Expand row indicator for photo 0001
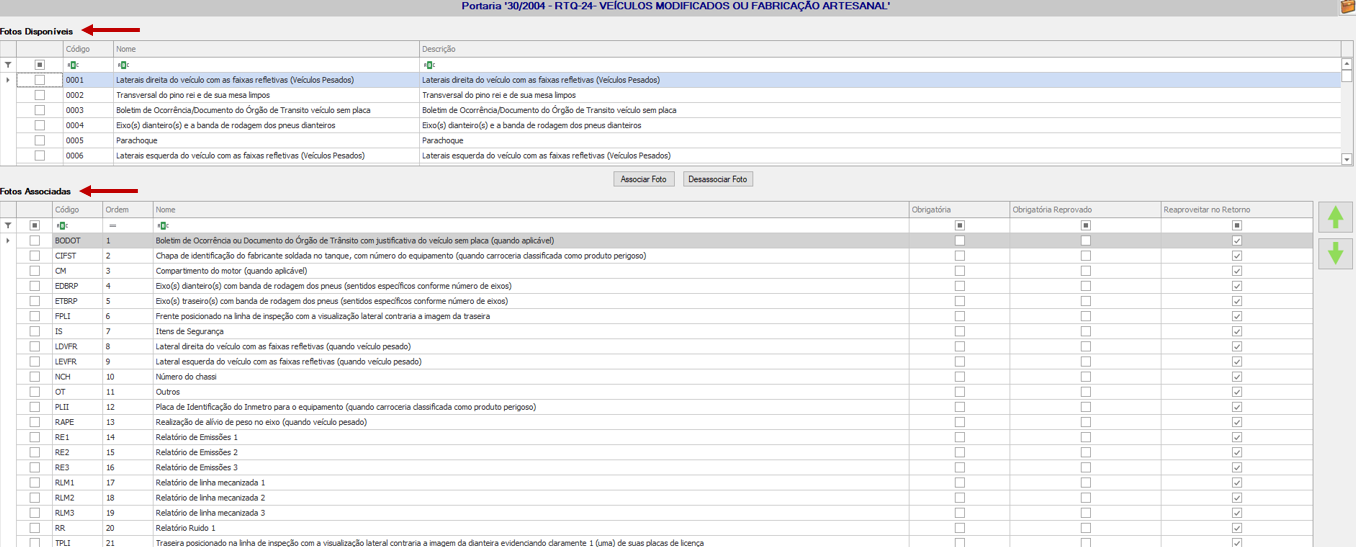1356x547 pixels. [x=8, y=80]
